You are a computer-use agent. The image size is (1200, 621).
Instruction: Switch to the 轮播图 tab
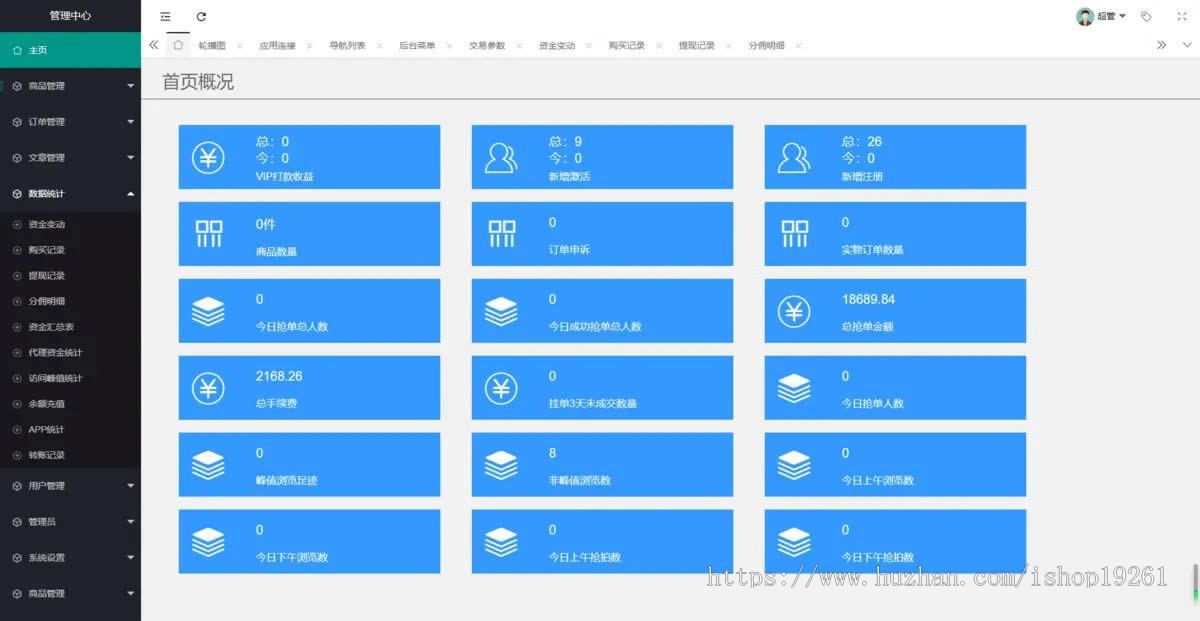tap(212, 45)
